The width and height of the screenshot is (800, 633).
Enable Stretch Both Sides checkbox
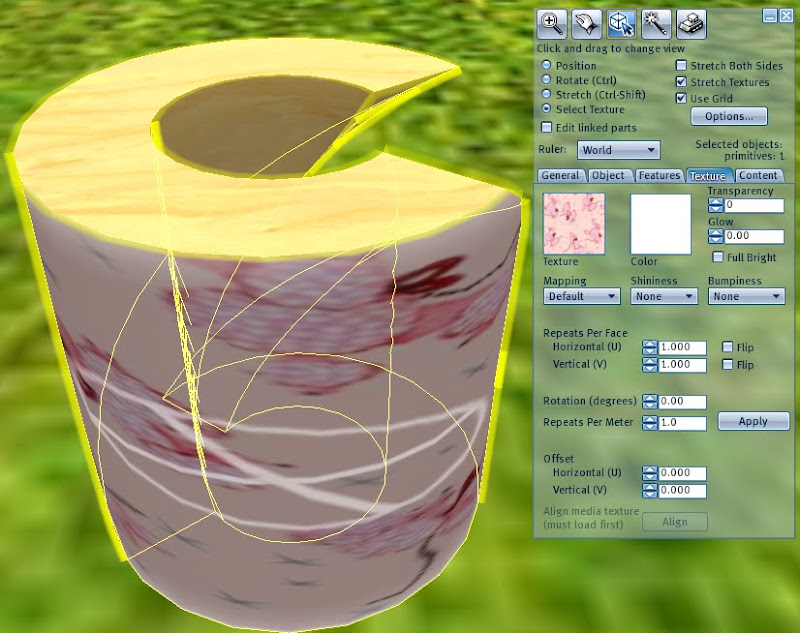click(681, 65)
